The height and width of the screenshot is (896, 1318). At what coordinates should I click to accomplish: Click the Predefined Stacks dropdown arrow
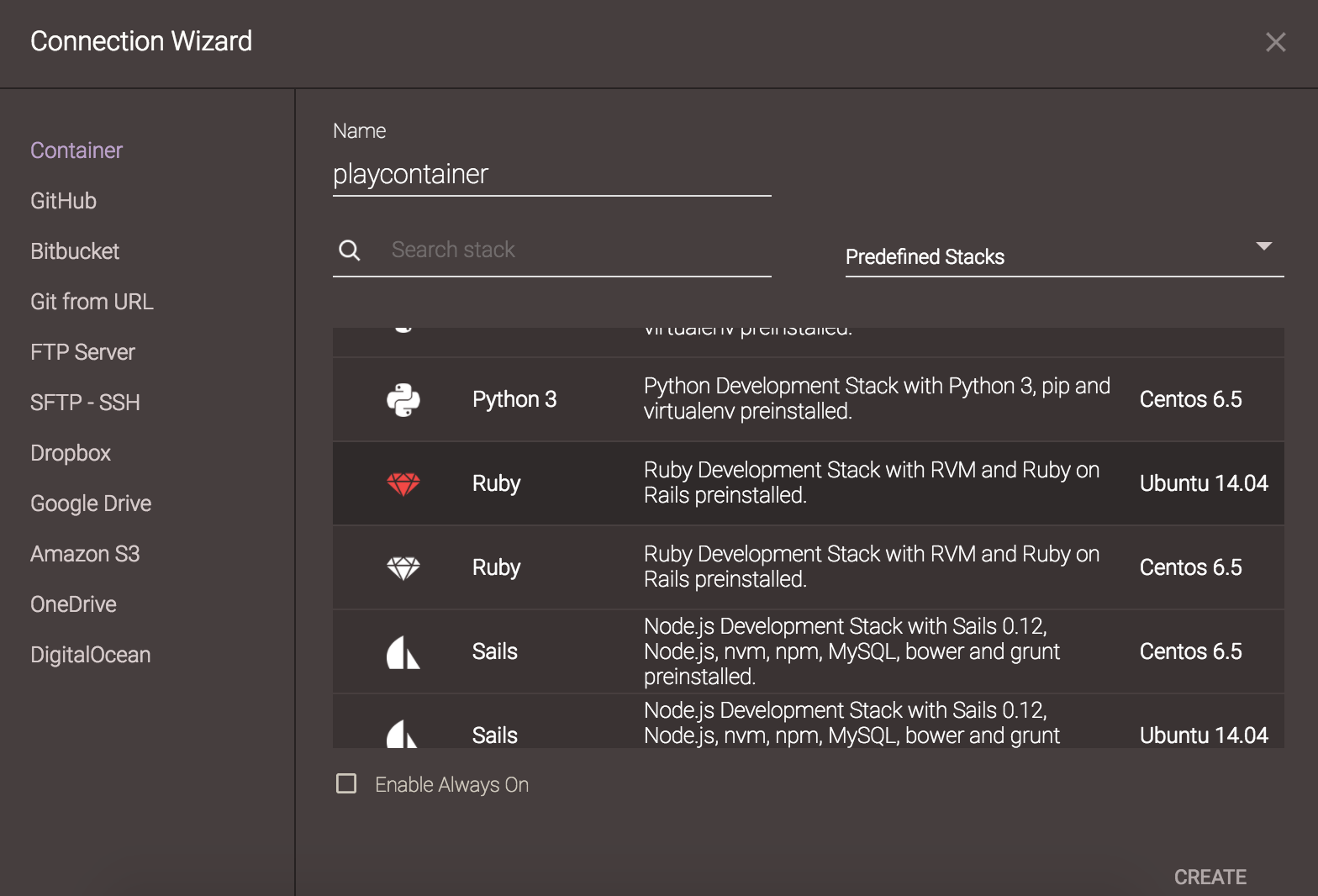pyautogui.click(x=1263, y=246)
